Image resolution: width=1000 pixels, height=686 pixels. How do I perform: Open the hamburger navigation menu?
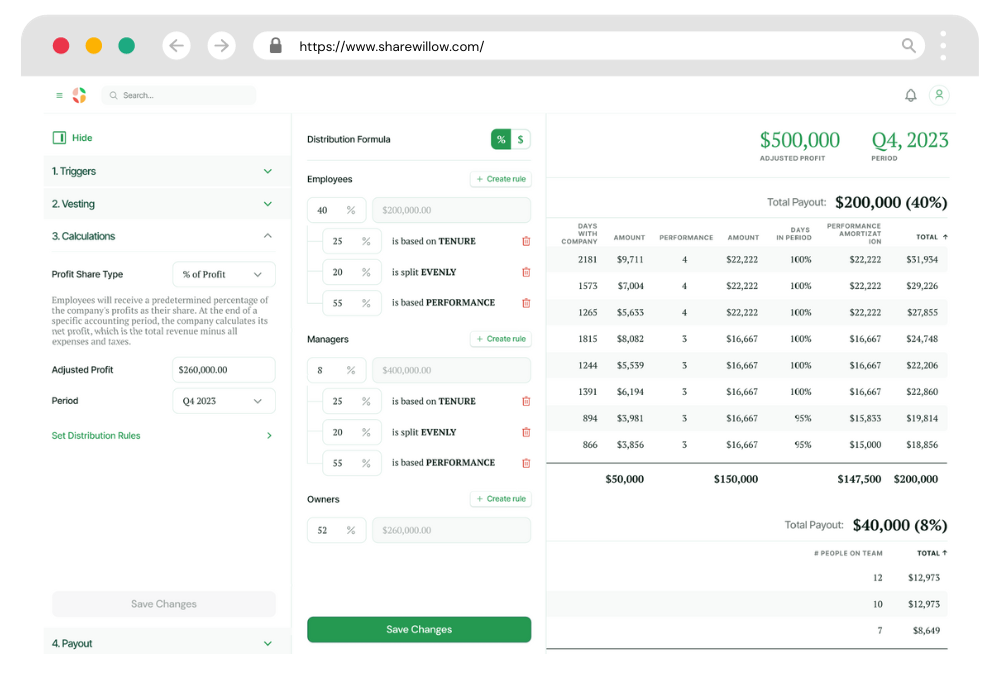click(x=59, y=94)
